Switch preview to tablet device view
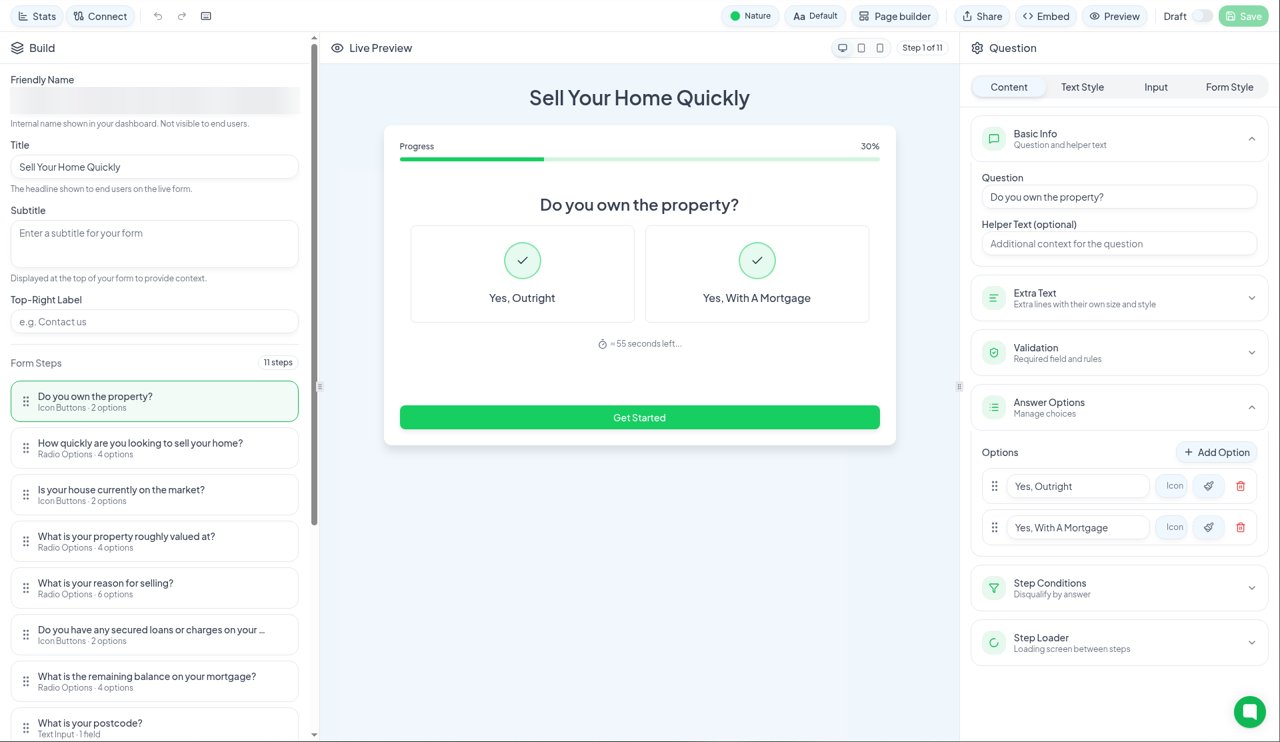Screen dimensions: 1280x742 tap(861, 48)
